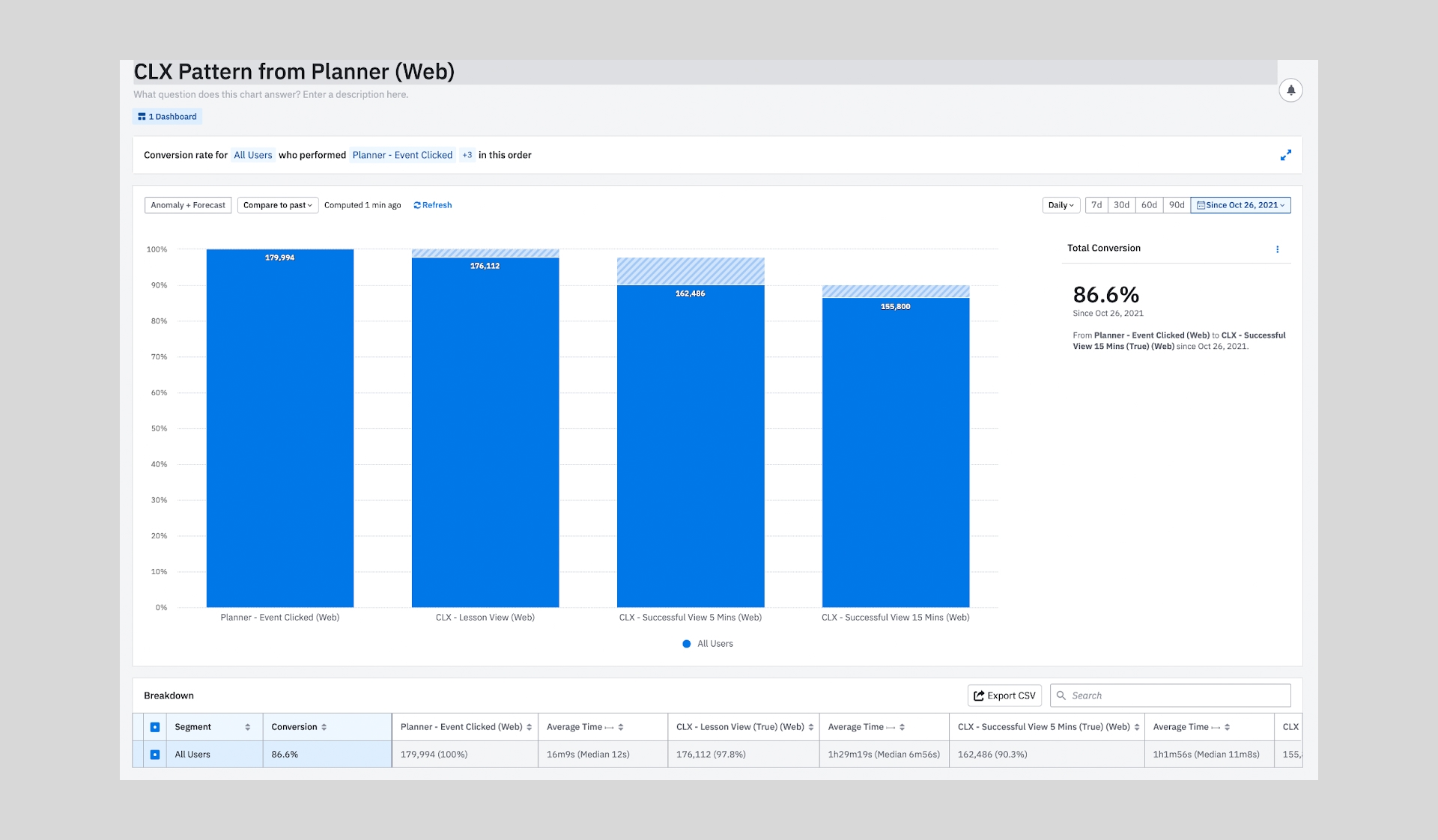
Task: Open the Daily interval dropdown
Action: pyautogui.click(x=1061, y=205)
